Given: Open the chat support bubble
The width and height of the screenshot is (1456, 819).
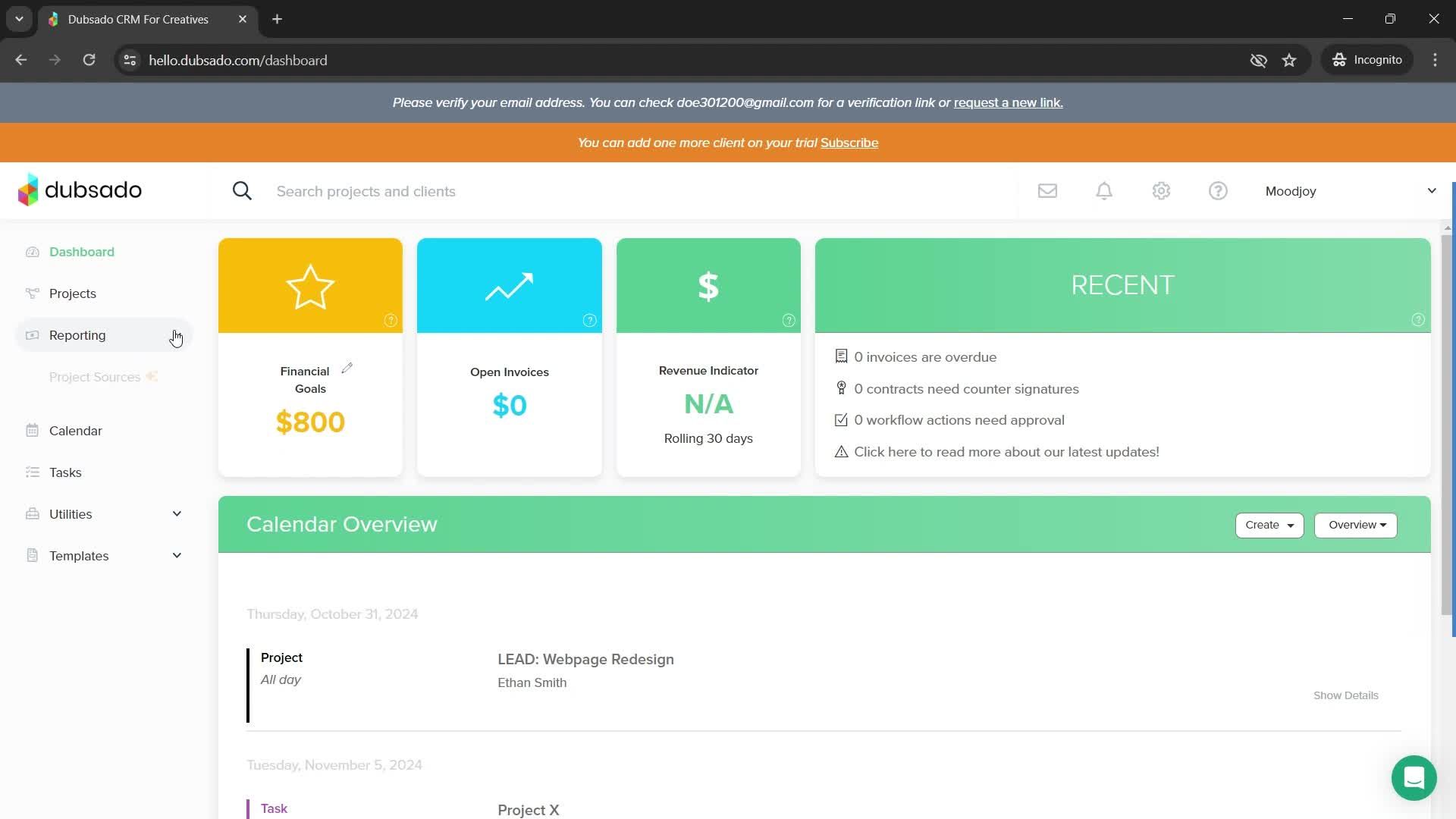Looking at the screenshot, I should (1414, 778).
